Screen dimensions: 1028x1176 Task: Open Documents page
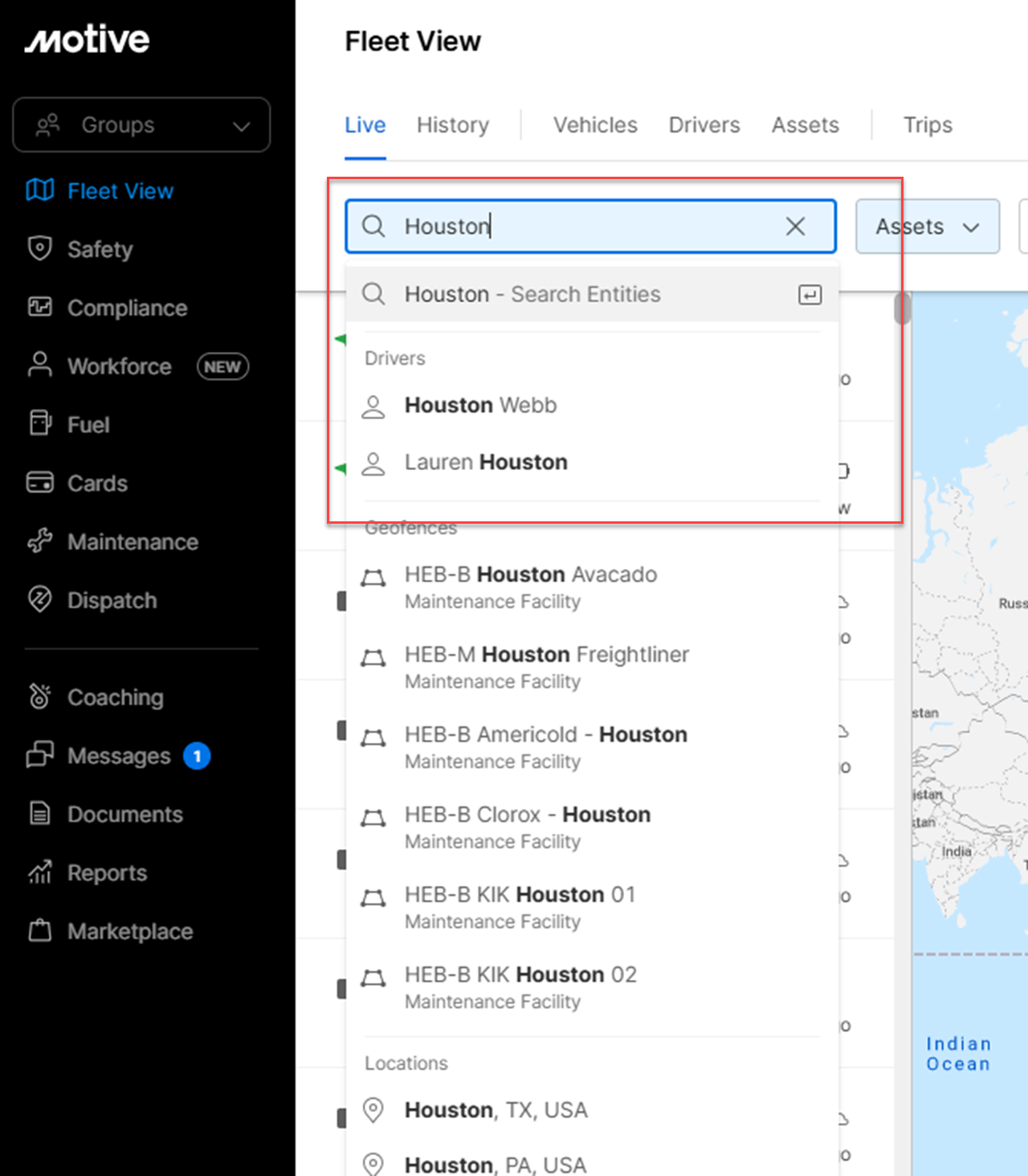pos(125,814)
